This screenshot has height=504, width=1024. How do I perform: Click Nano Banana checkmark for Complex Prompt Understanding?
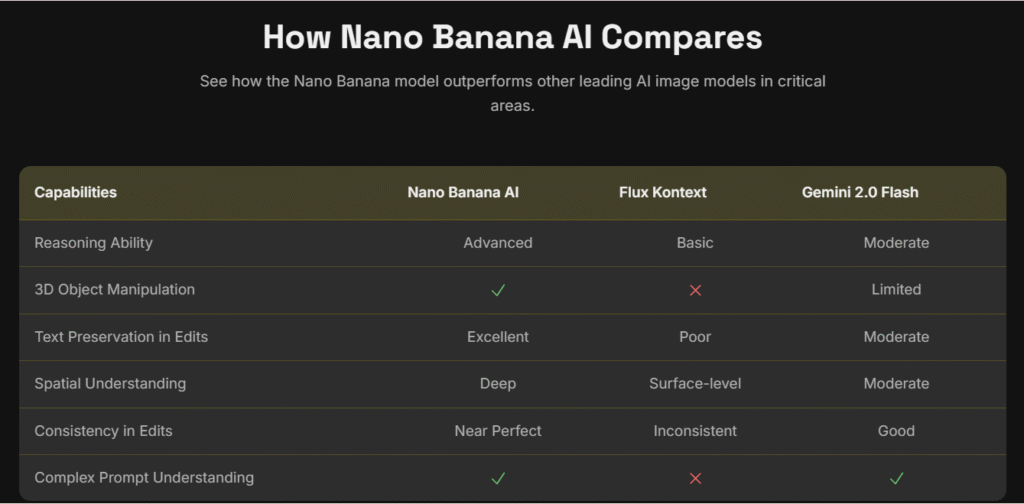pyautogui.click(x=498, y=479)
